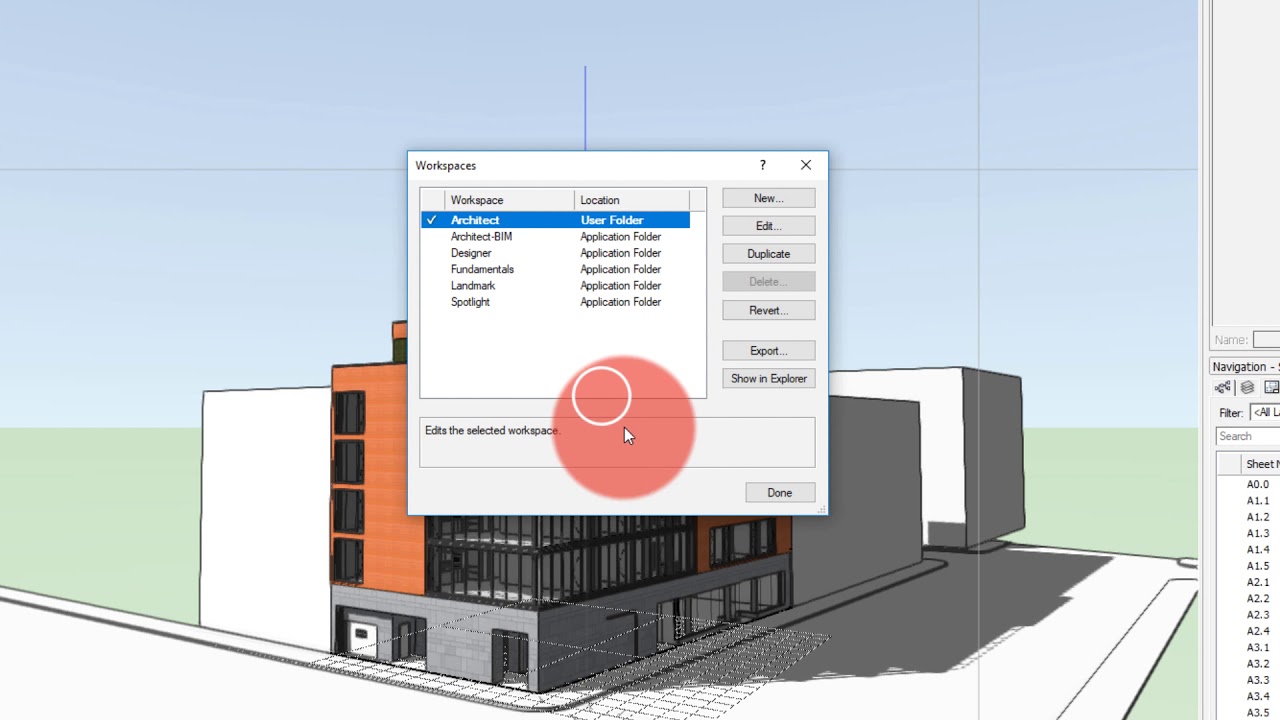
Task: Click the Sheet Number column header
Action: click(1260, 464)
